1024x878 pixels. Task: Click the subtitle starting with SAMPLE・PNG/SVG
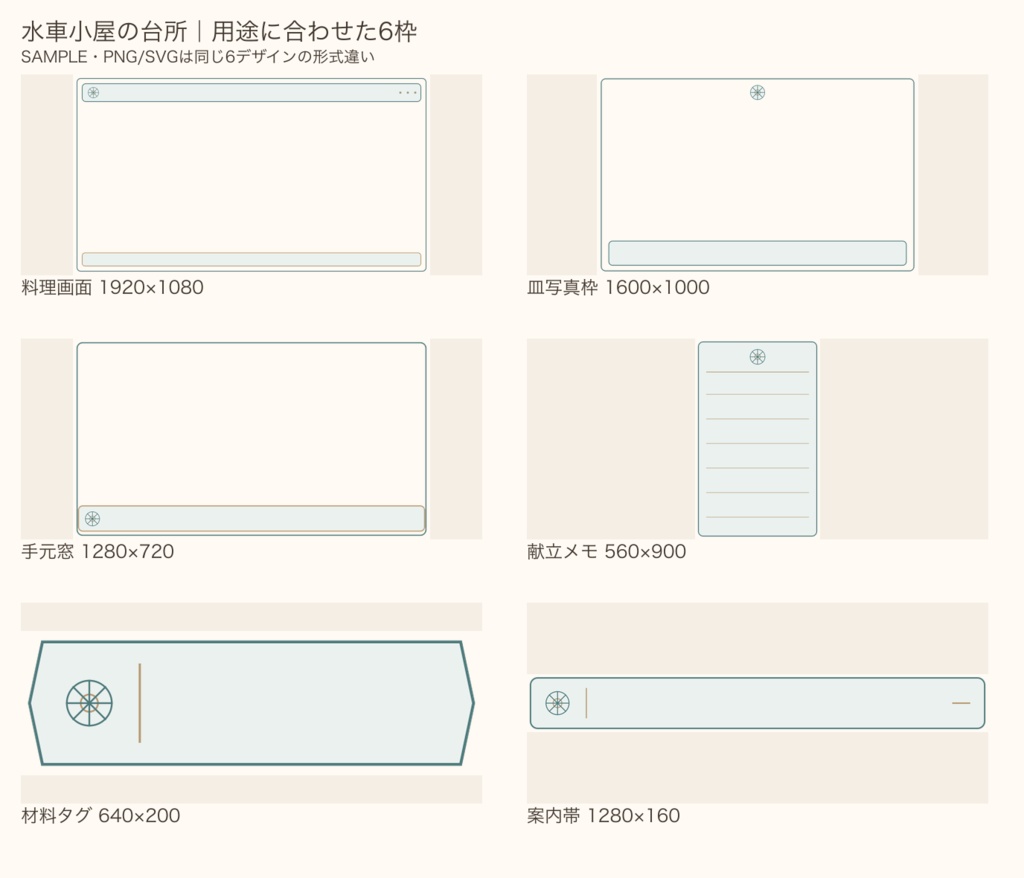(198, 57)
